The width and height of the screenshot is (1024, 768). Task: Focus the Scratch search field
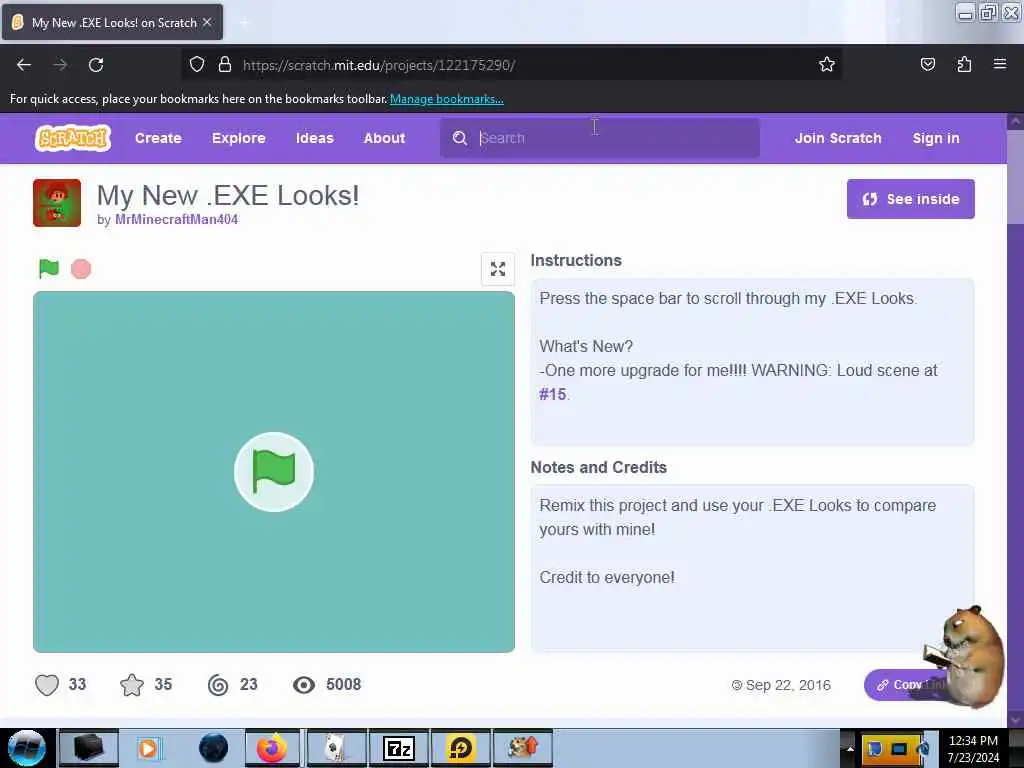click(600, 138)
